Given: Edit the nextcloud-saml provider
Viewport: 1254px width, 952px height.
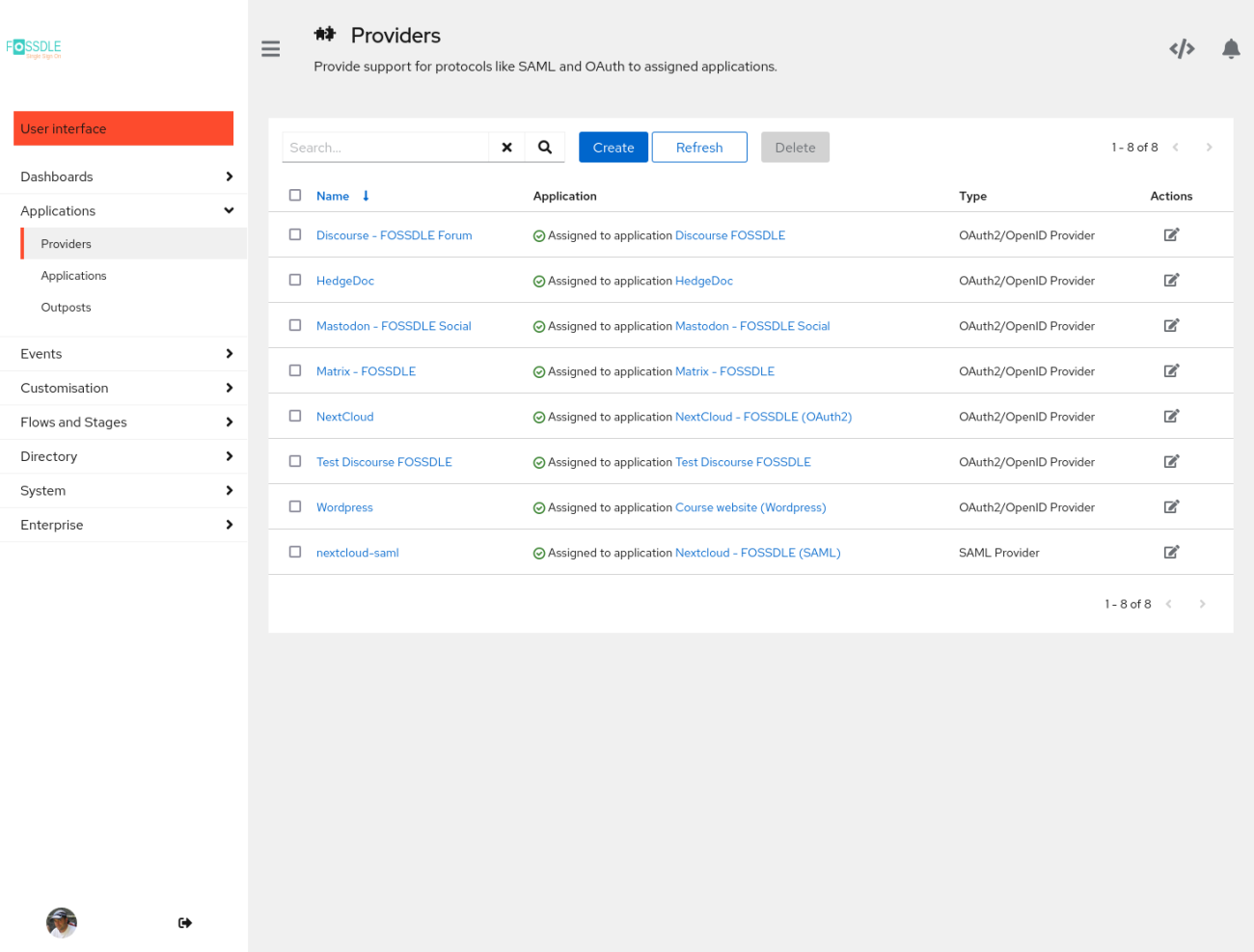Looking at the screenshot, I should click(x=1171, y=551).
